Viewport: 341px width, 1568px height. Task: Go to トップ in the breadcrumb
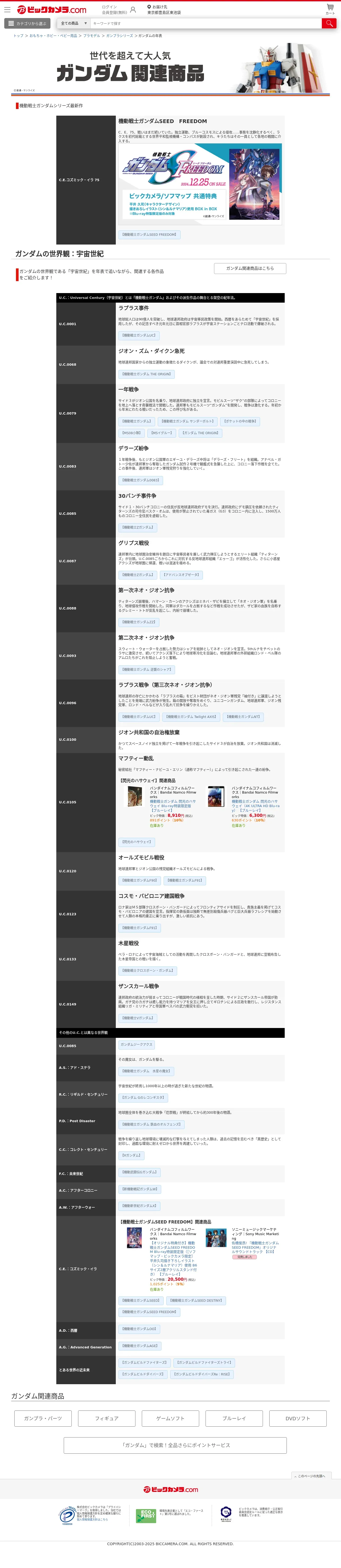coord(18,36)
